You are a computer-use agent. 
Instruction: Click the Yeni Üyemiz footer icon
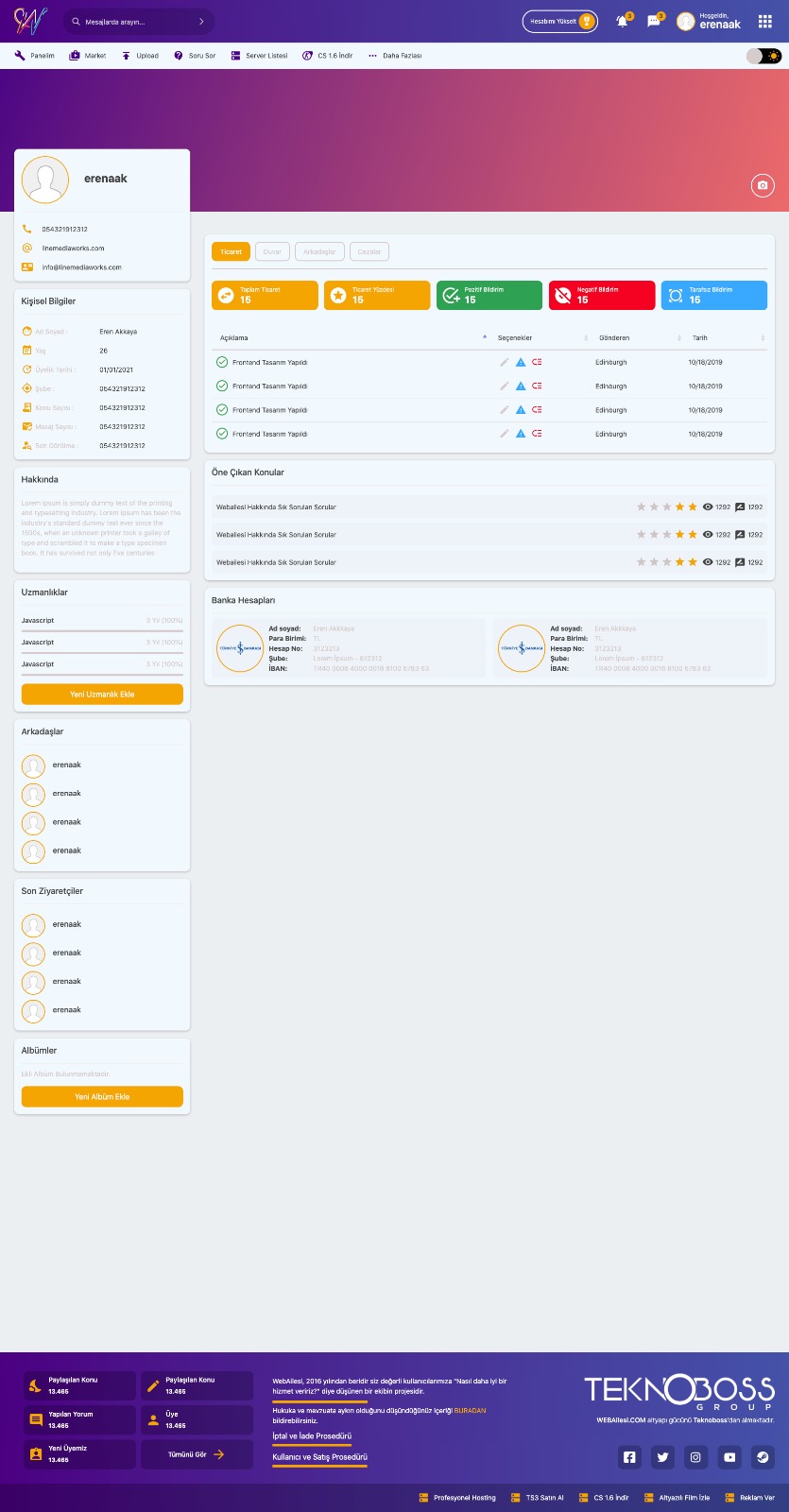(36, 1453)
